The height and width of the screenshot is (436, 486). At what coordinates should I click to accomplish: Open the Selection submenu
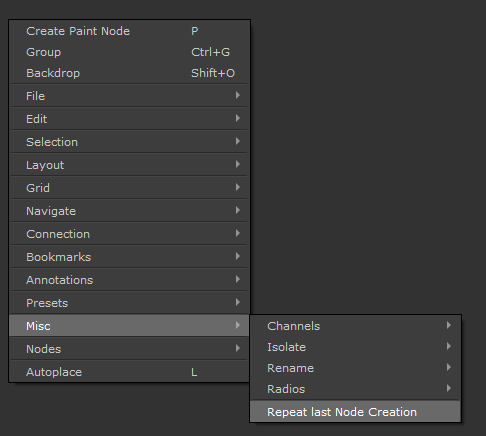[x=129, y=142]
